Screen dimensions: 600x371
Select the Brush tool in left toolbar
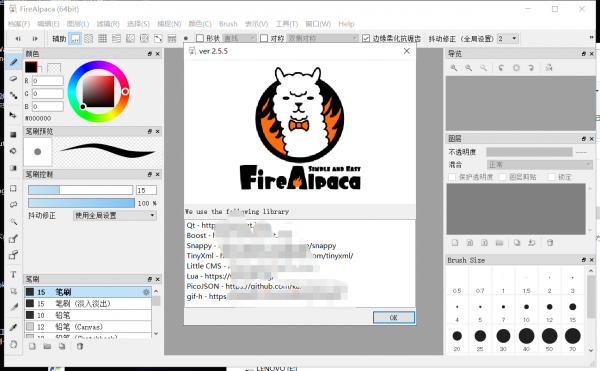click(x=13, y=62)
